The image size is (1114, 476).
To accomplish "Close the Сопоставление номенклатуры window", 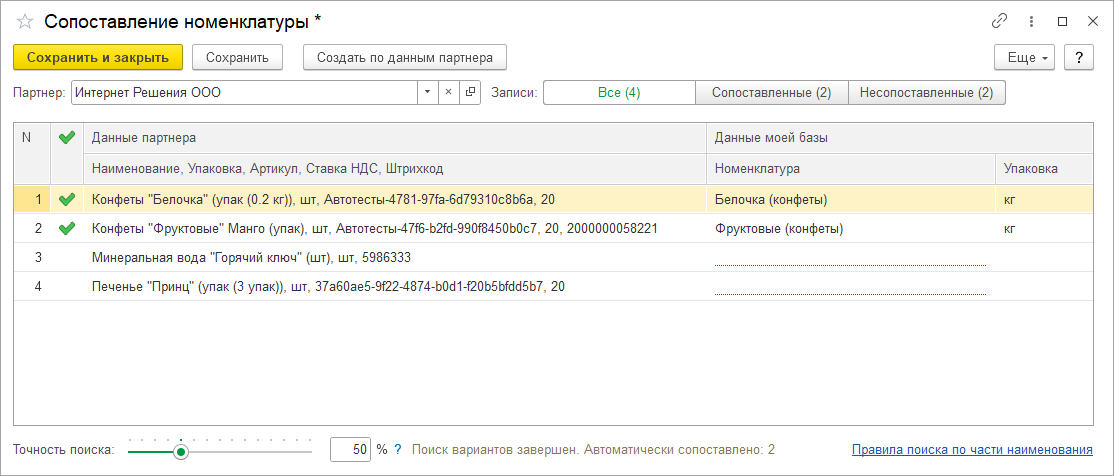I will pos(1093,21).
